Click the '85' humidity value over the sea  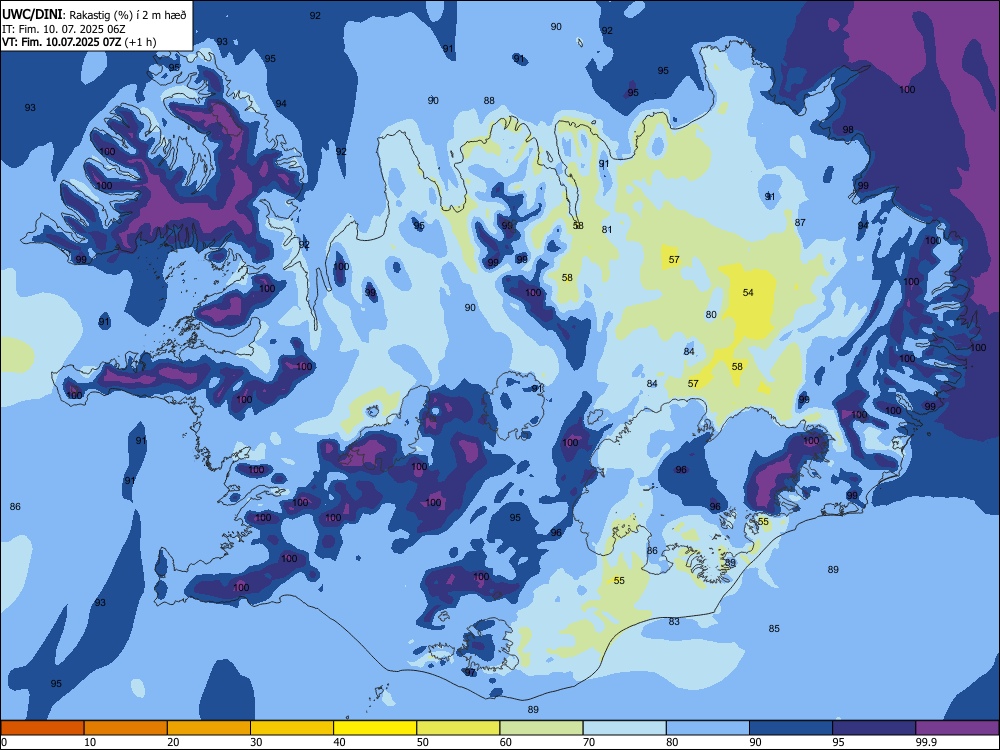[774, 629]
